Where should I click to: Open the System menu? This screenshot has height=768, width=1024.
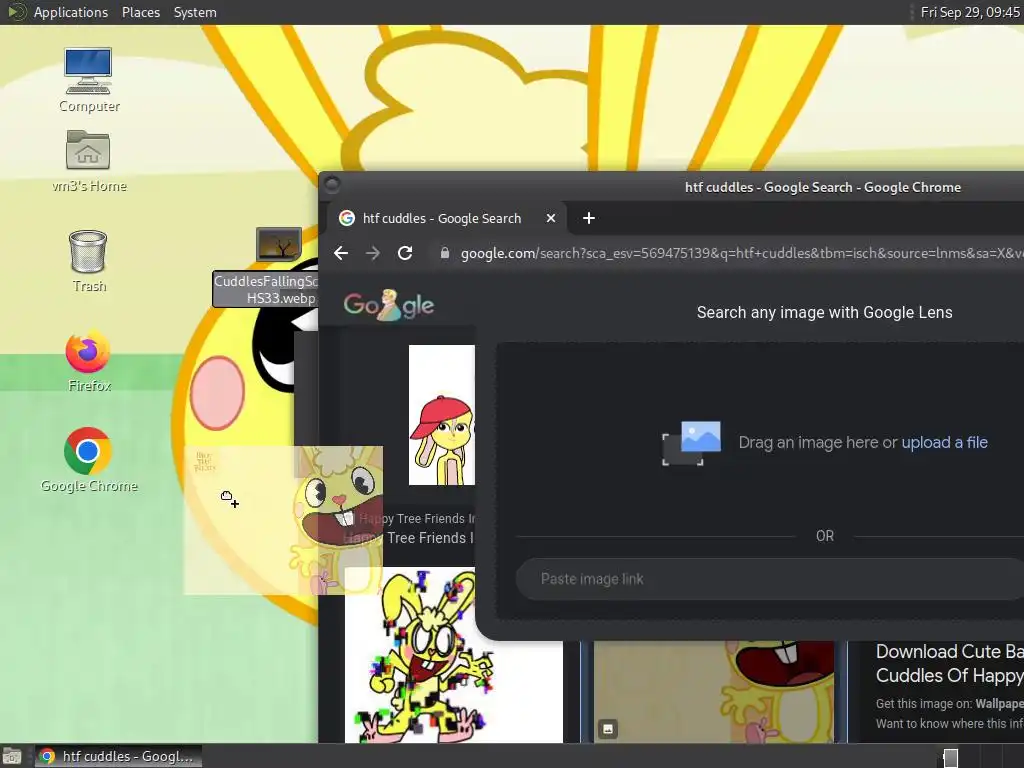coord(195,12)
